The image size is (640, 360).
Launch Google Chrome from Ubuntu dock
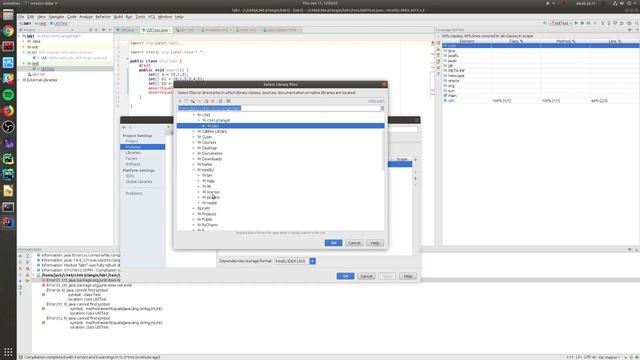[8, 31]
